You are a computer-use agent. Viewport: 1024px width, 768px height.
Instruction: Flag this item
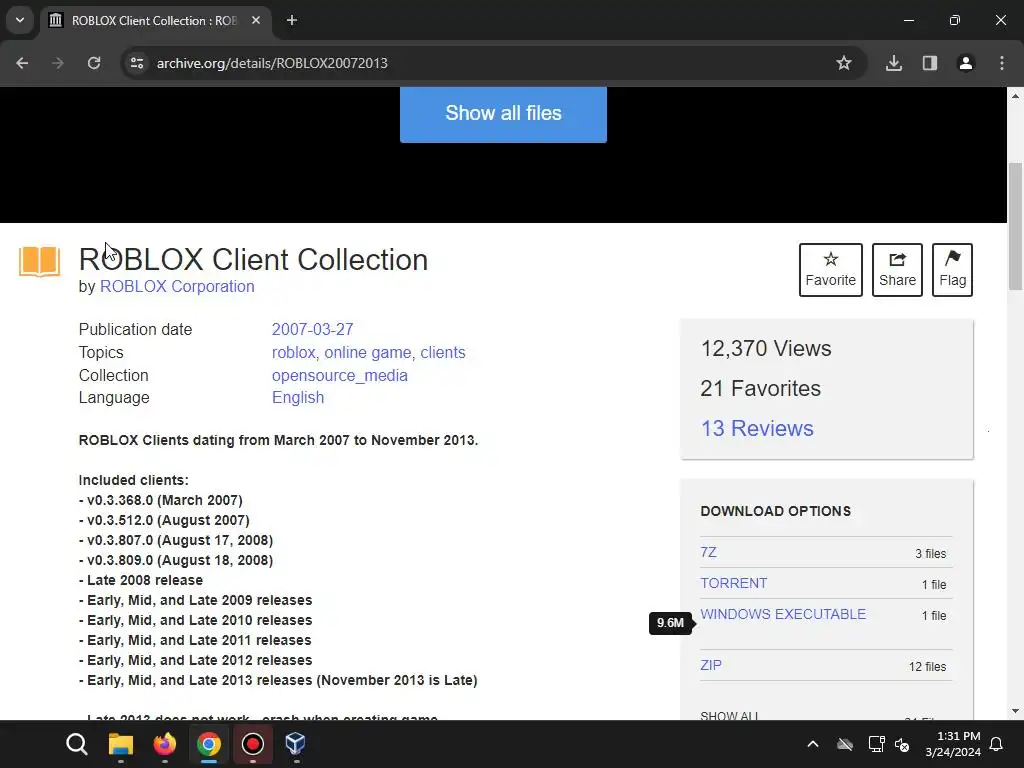click(x=952, y=270)
